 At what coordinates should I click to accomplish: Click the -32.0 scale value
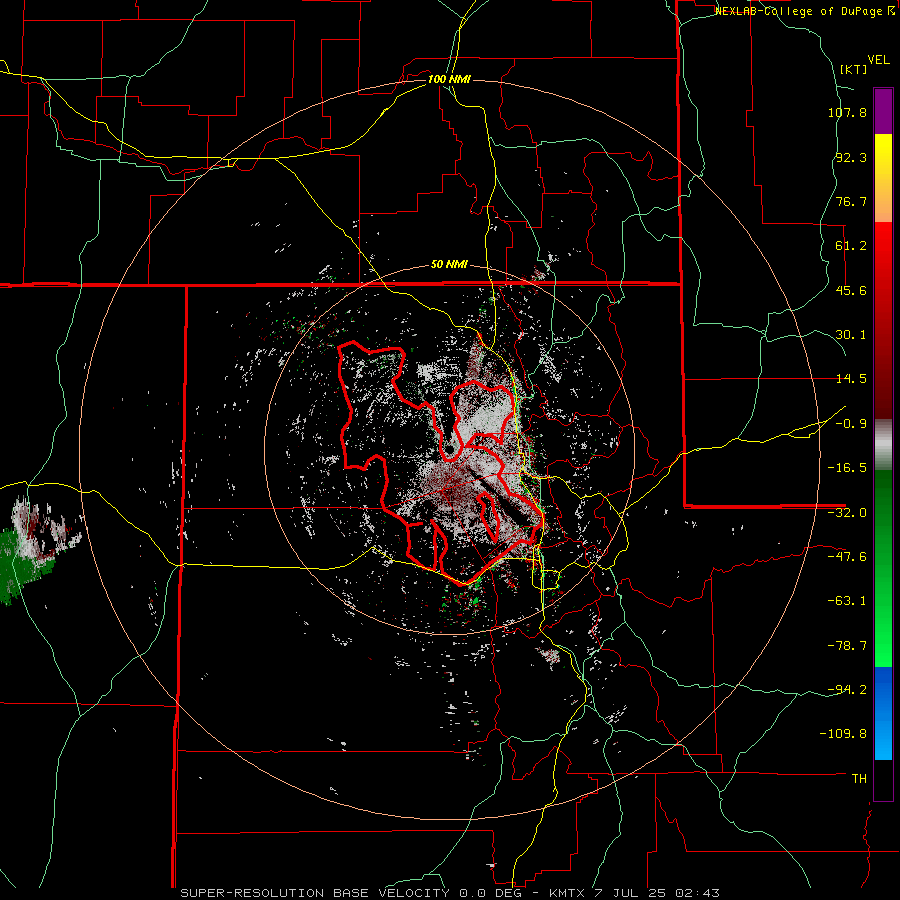(847, 513)
